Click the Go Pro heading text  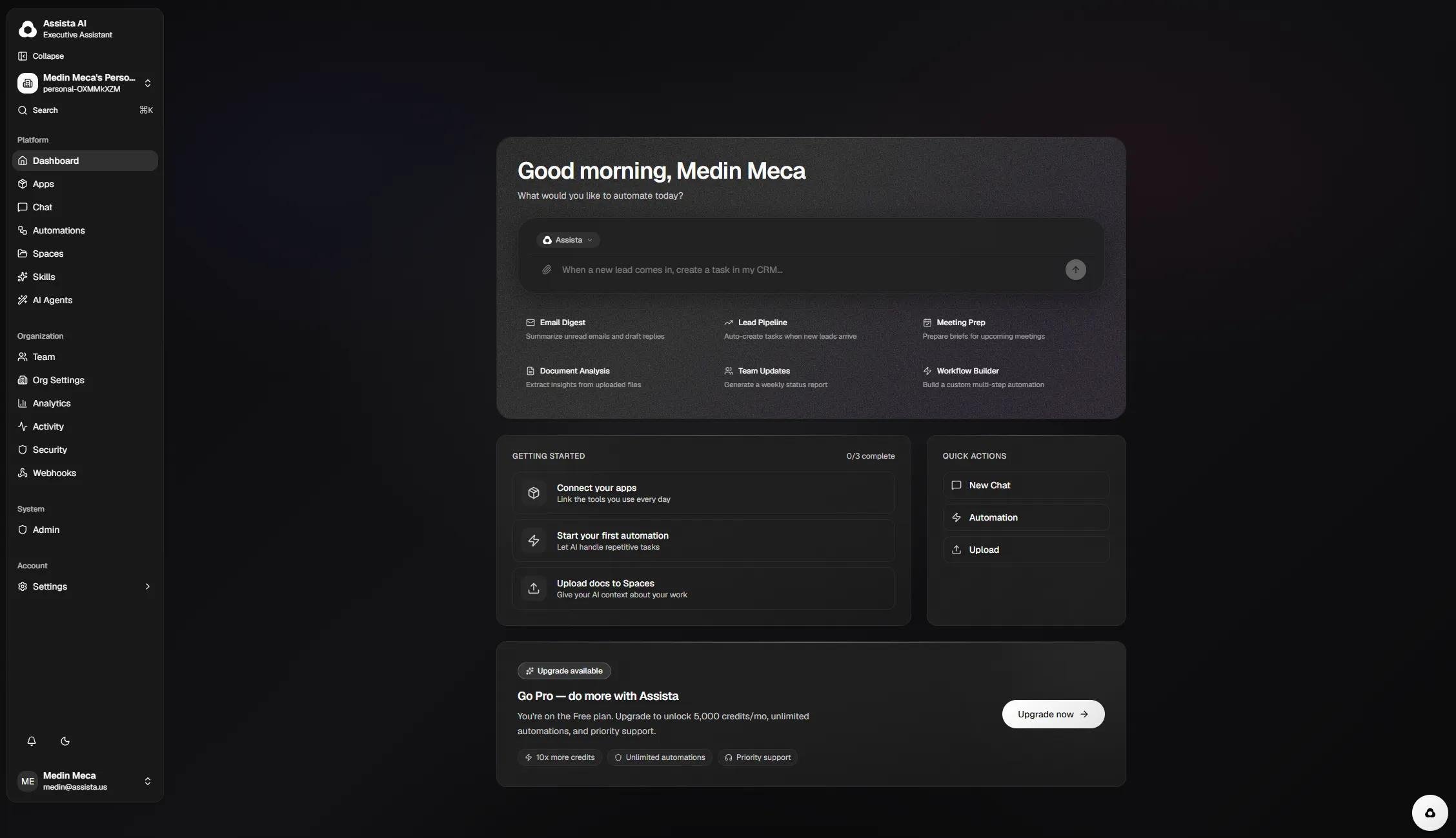click(x=598, y=696)
